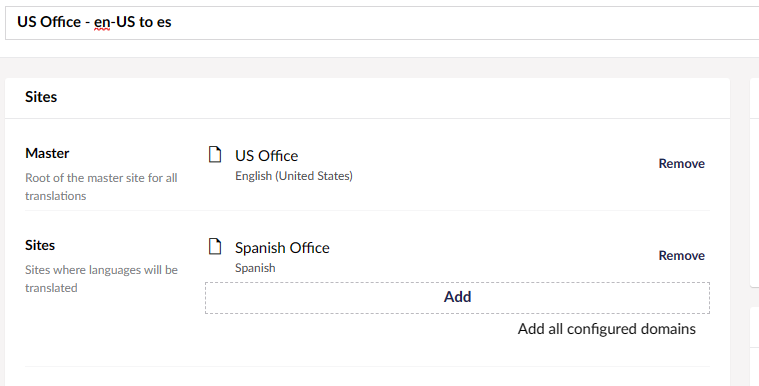Open the US Office master node name
759x386 pixels.
[267, 156]
